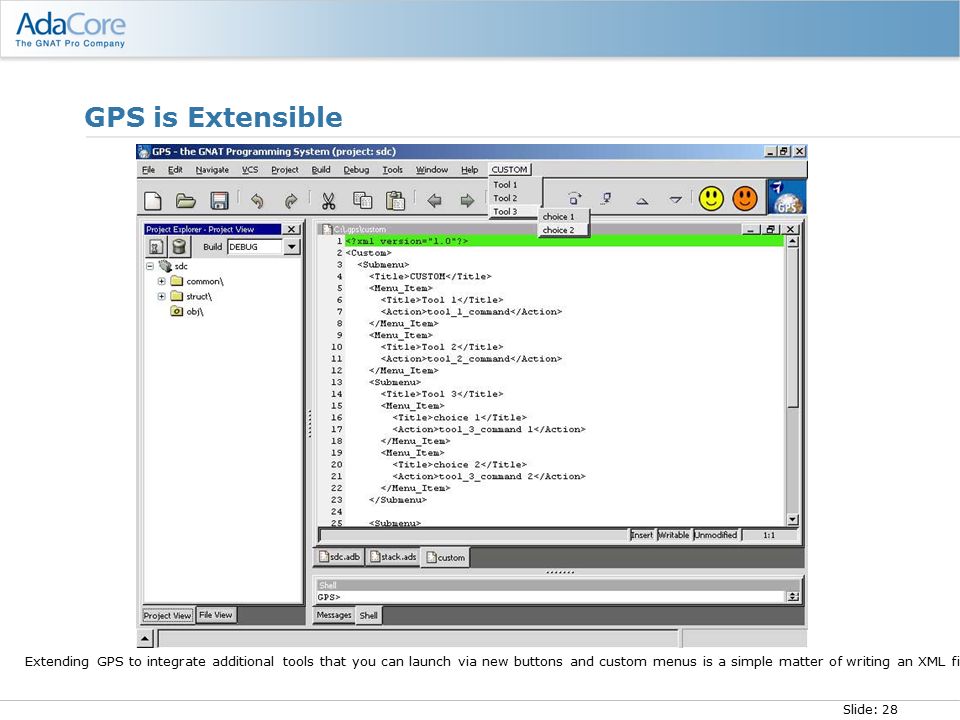Toggle the Writable status button
The image size is (960, 720).
click(673, 535)
